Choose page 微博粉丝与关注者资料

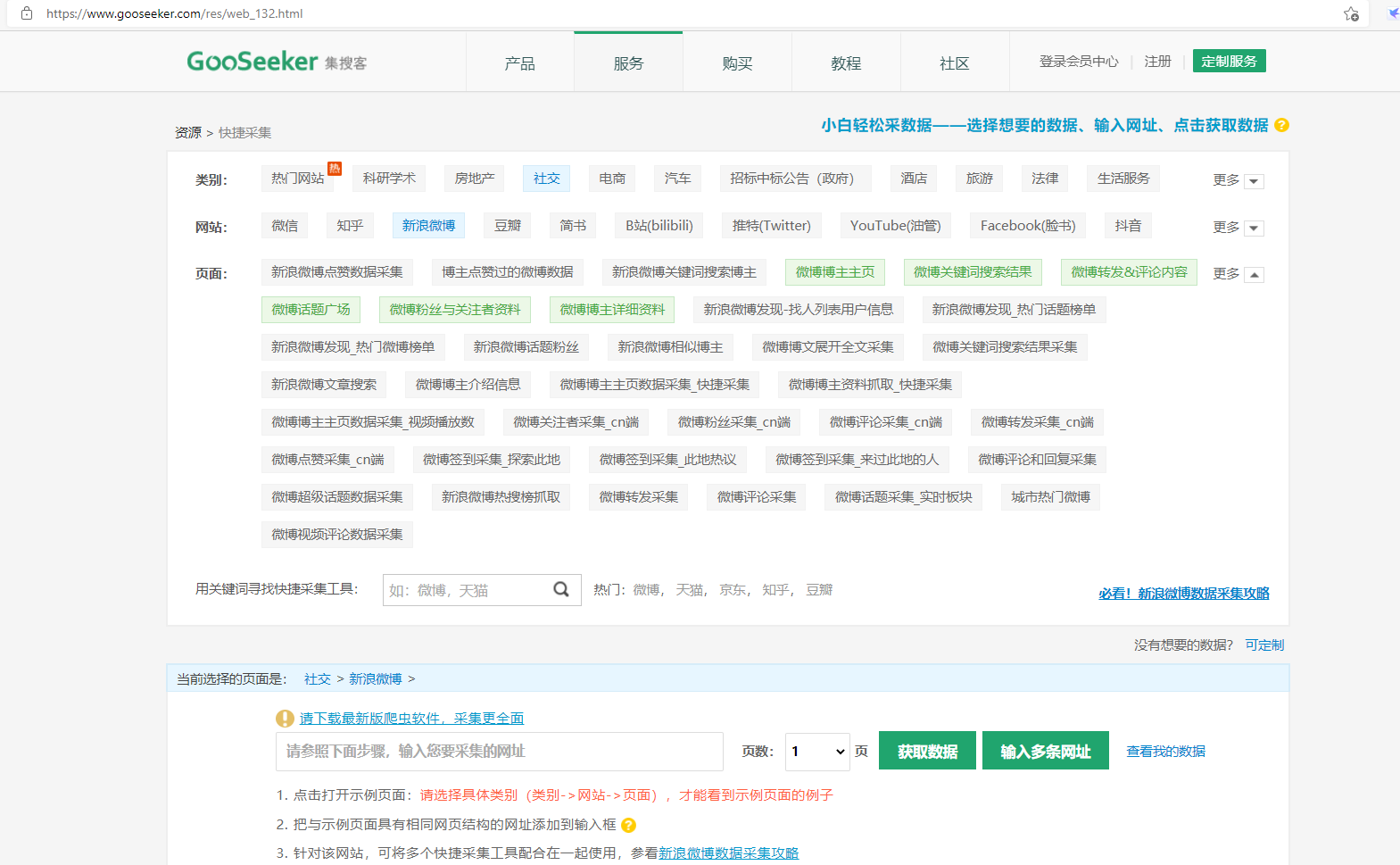pos(455,310)
